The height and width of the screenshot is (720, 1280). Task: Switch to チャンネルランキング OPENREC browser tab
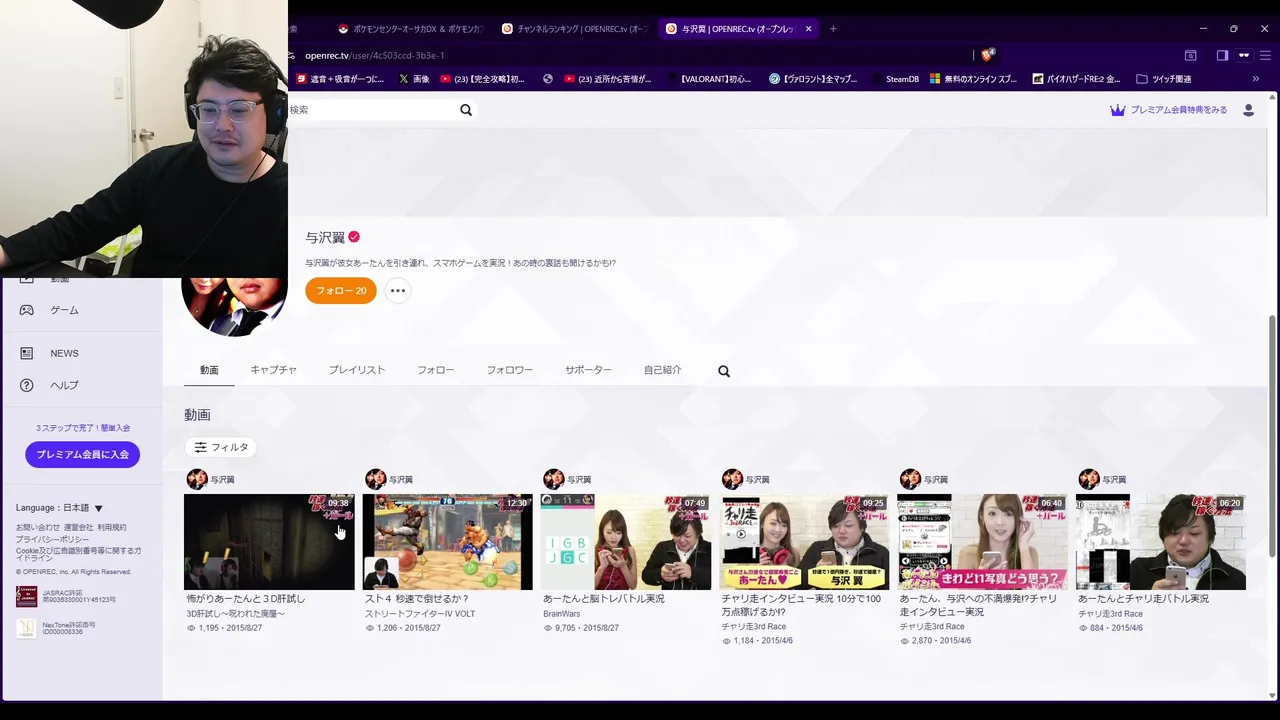point(575,29)
